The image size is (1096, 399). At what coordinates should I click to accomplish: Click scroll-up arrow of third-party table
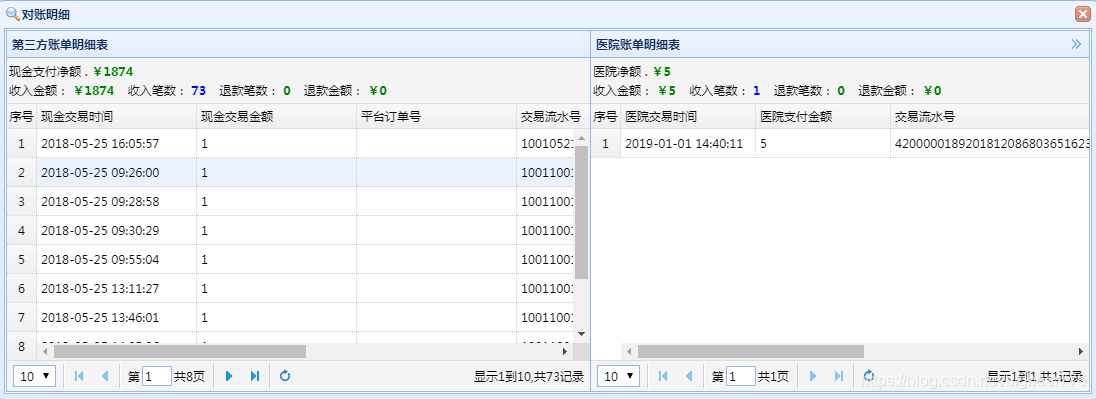582,138
